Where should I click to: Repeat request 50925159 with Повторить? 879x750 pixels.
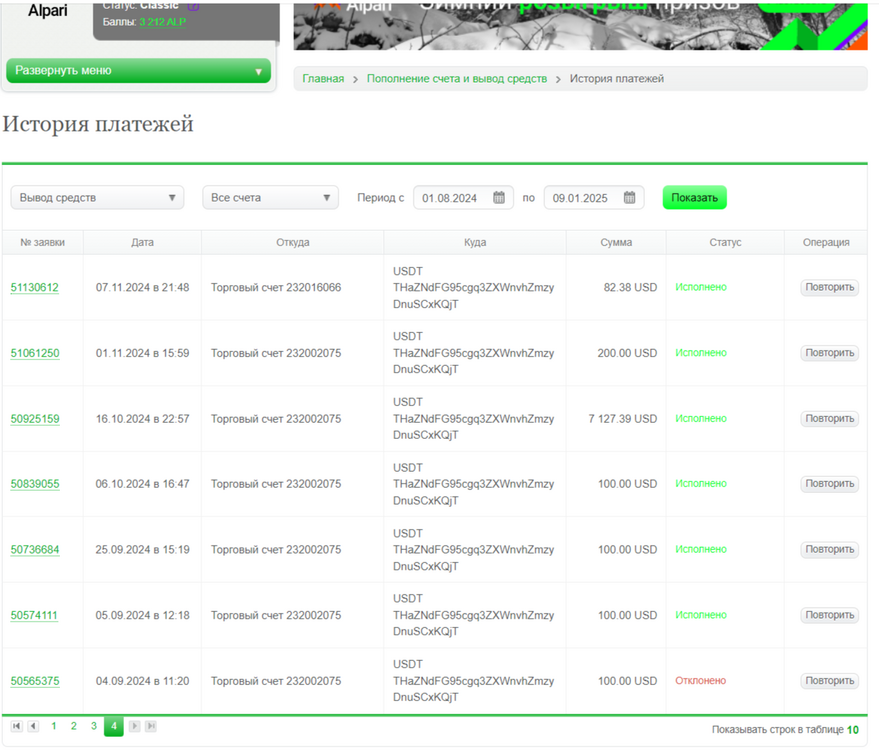(830, 419)
